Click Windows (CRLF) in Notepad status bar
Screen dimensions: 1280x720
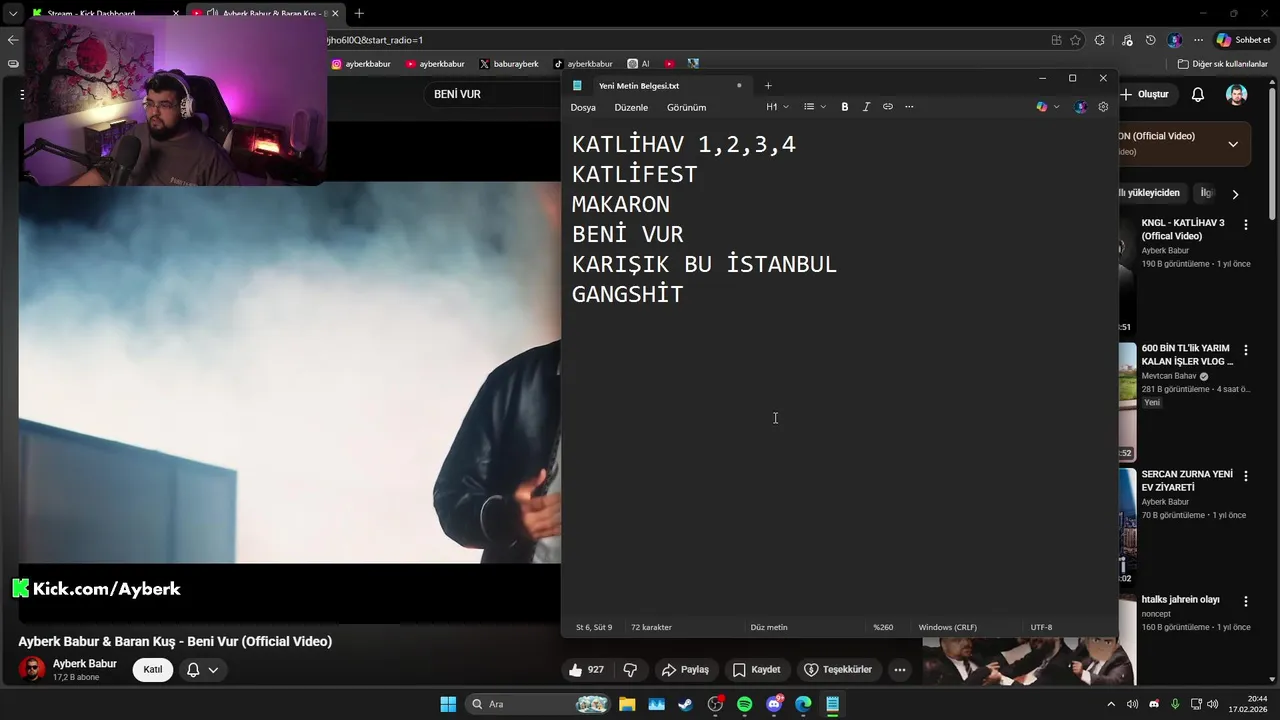(948, 628)
